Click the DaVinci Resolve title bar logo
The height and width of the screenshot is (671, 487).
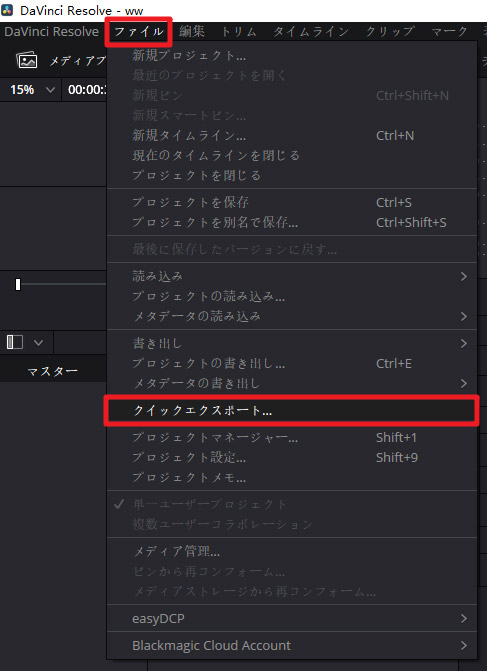click(7, 10)
